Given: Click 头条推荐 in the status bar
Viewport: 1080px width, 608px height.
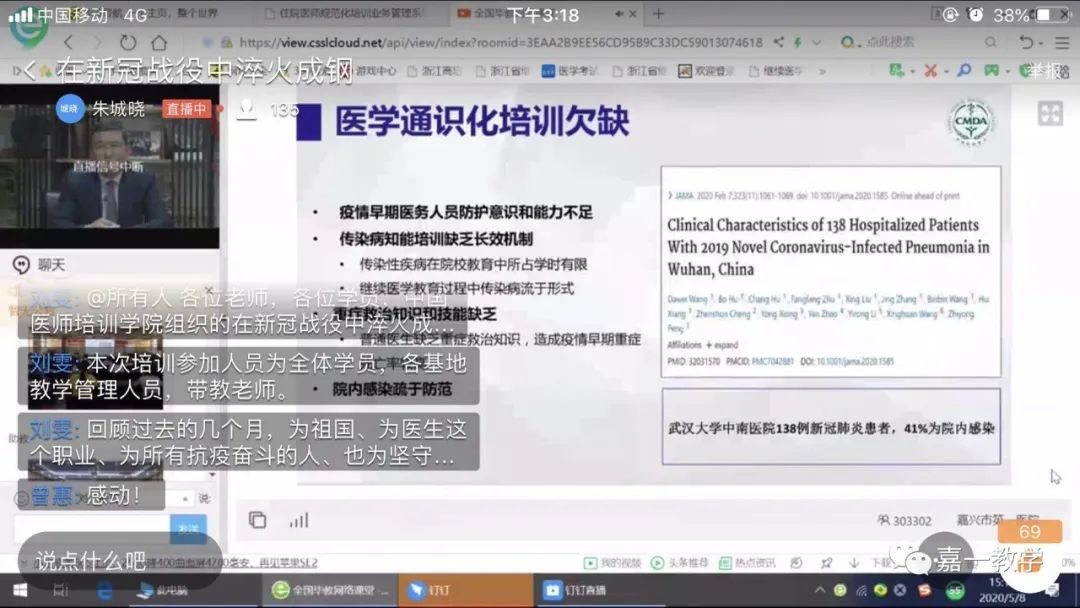Looking at the screenshot, I should pyautogui.click(x=679, y=563).
